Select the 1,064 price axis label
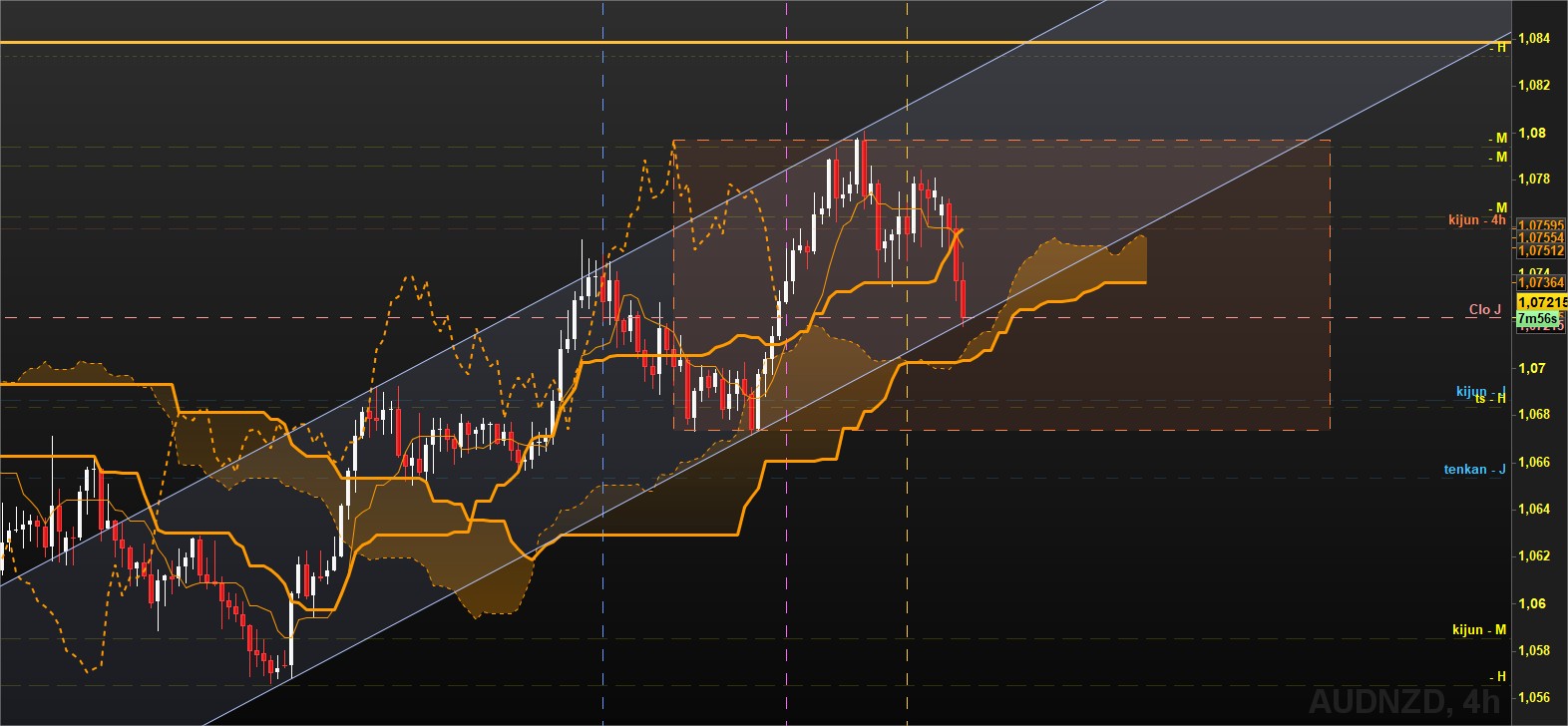1568x726 pixels. coord(1534,510)
